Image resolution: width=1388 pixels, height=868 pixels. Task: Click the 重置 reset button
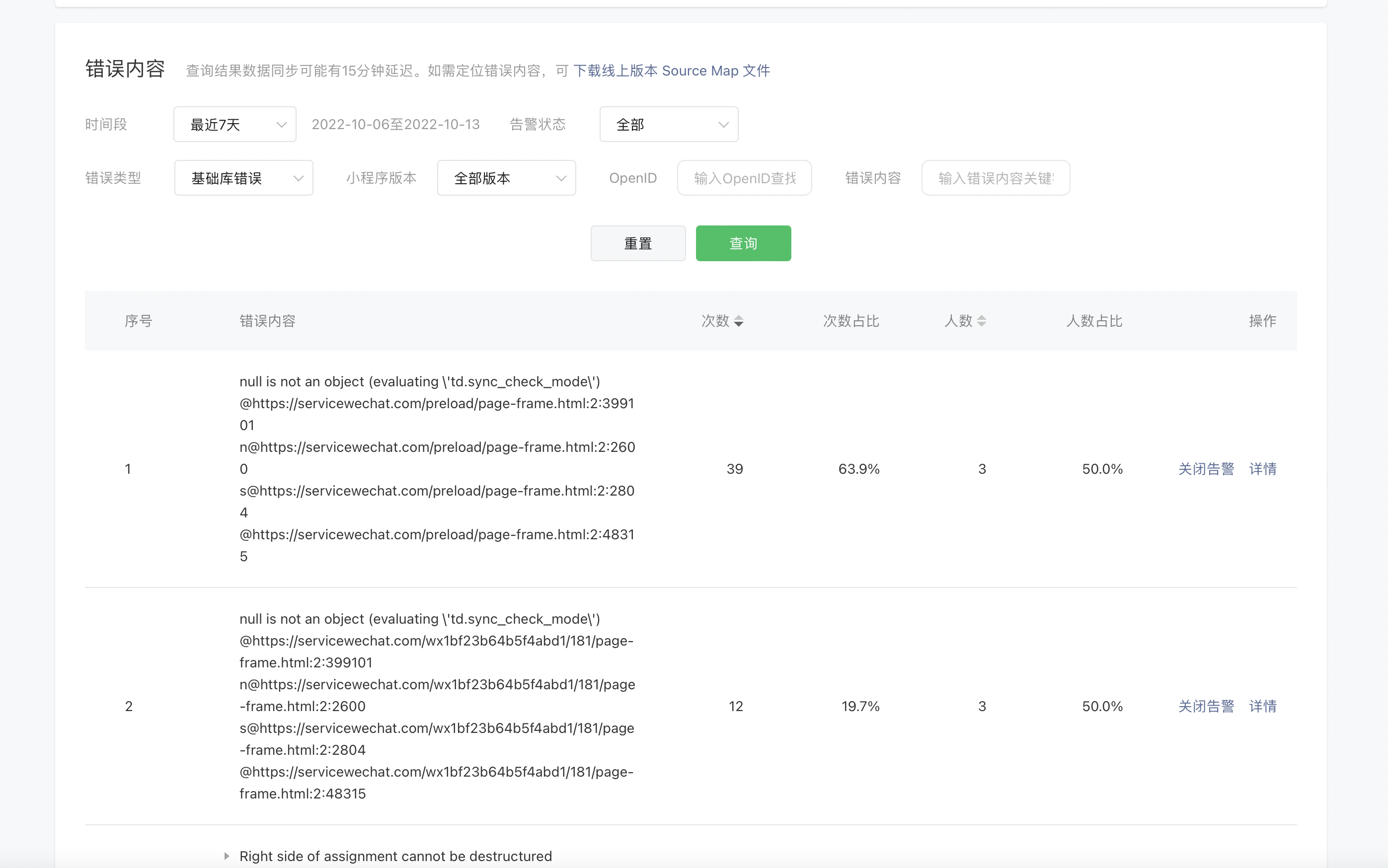(637, 243)
